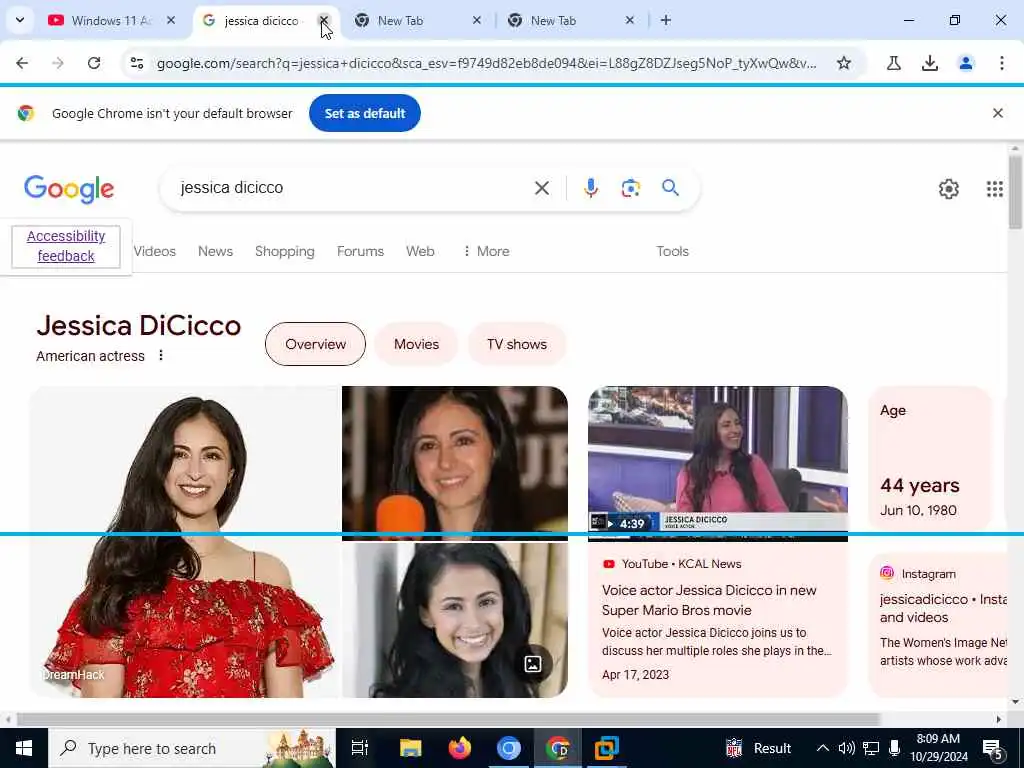Open the Google apps grid
The image size is (1024, 768).
(994, 189)
